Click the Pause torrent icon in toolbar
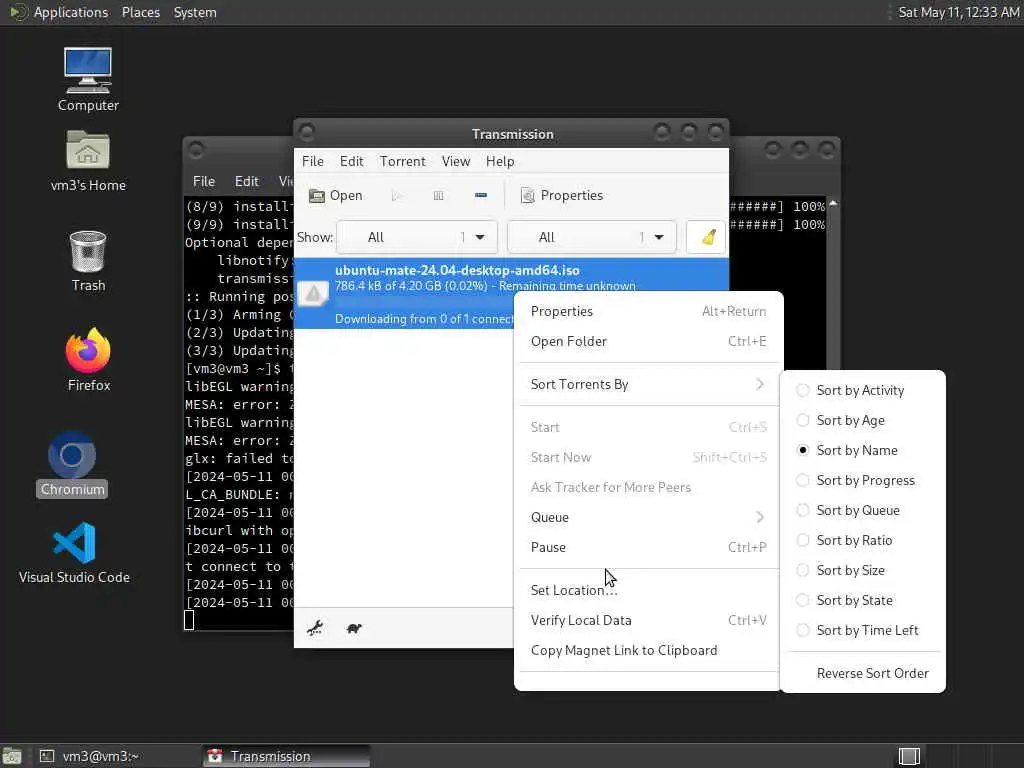The height and width of the screenshot is (768, 1024). point(438,195)
